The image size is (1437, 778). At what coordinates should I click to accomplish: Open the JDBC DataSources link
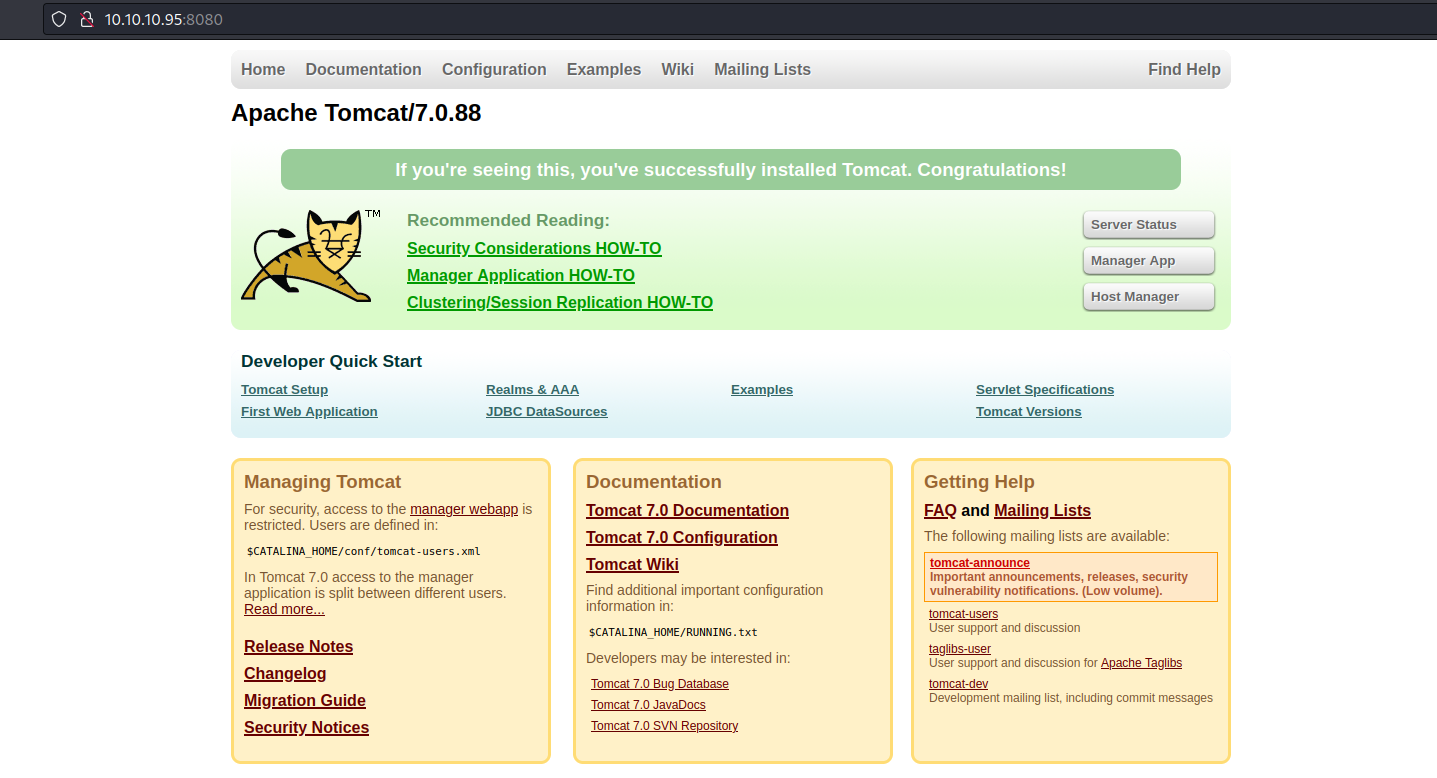point(546,412)
